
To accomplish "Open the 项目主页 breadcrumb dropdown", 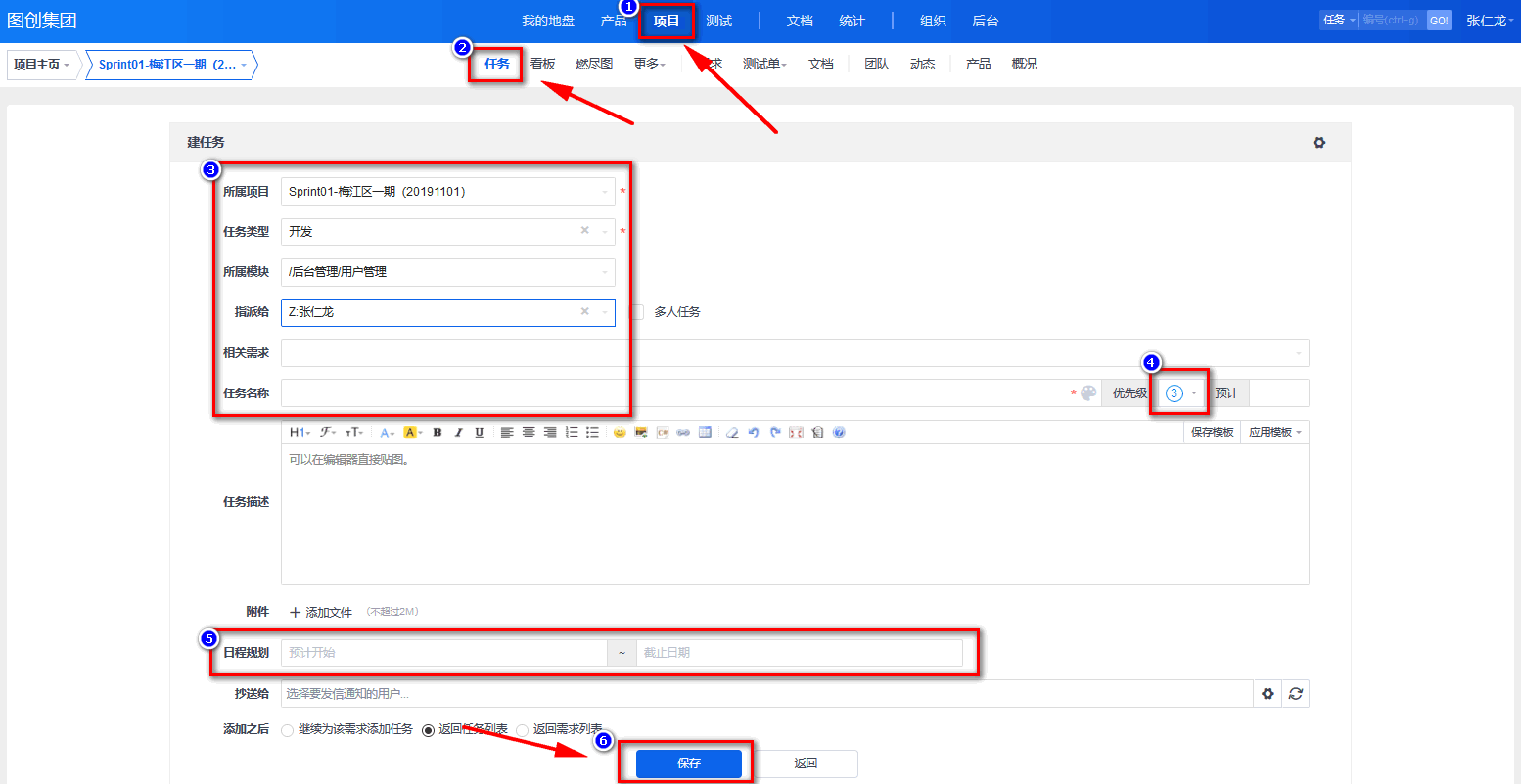I will click(x=41, y=65).
